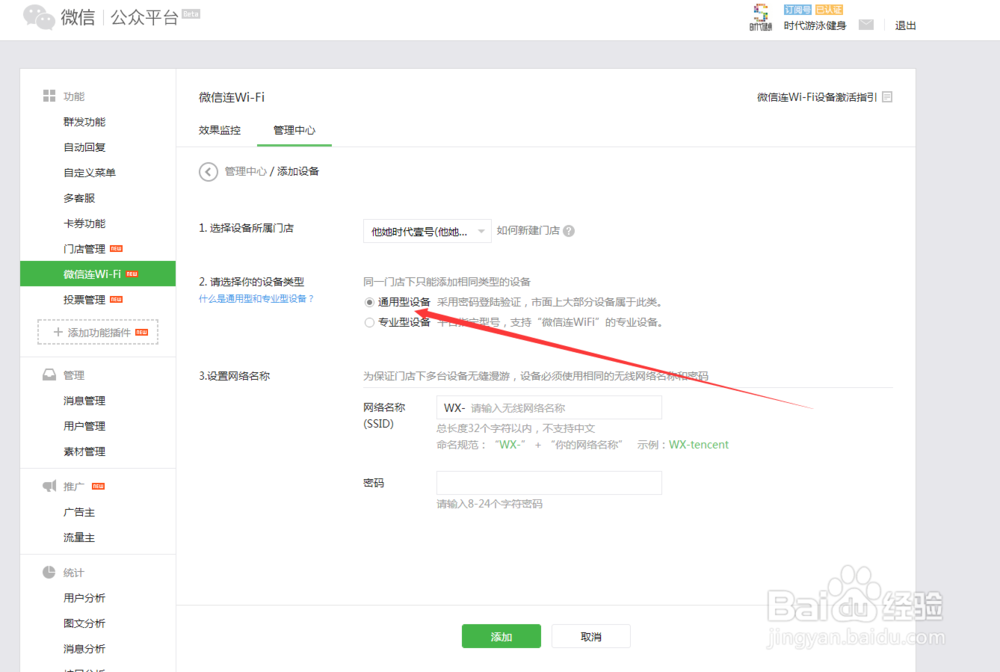Click the 如何新建门店 link
Image resolution: width=1000 pixels, height=672 pixels.
[528, 231]
